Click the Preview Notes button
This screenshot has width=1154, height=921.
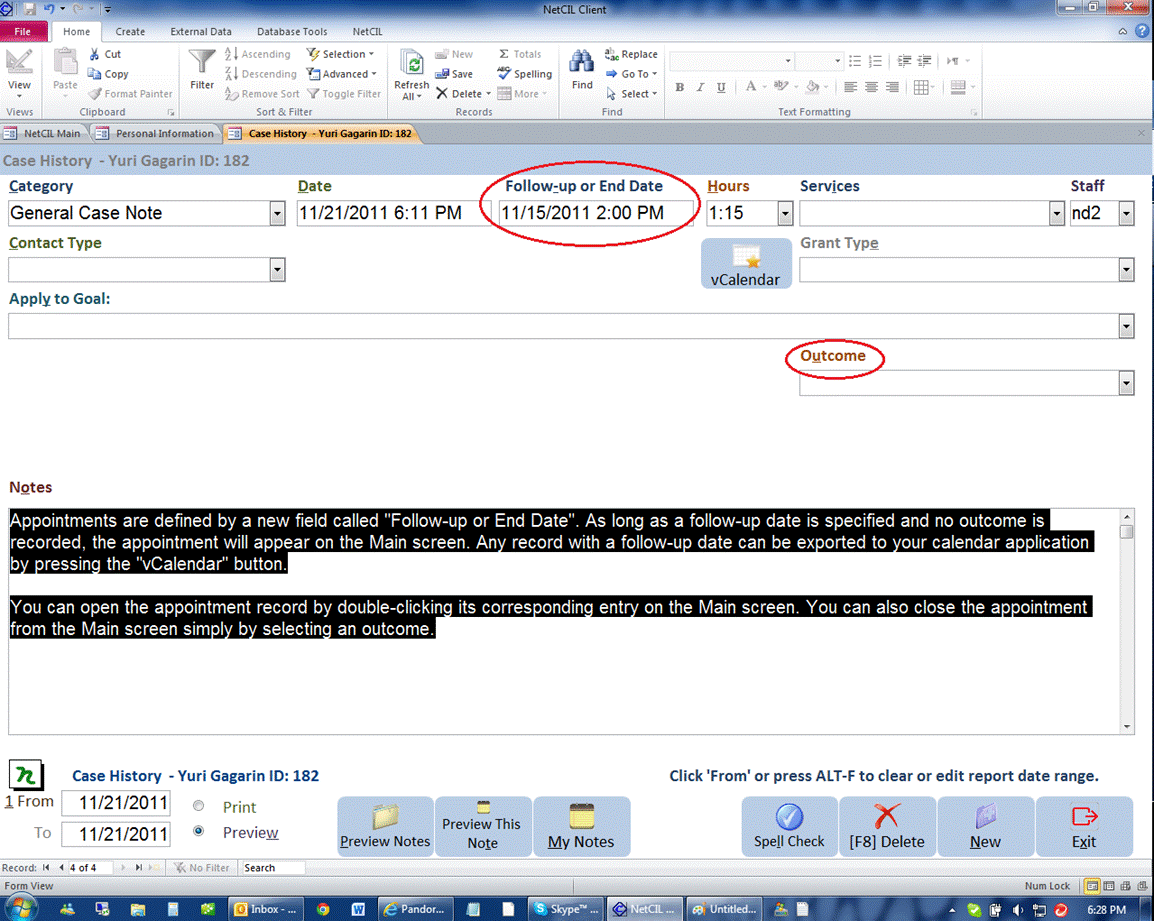[x=385, y=826]
